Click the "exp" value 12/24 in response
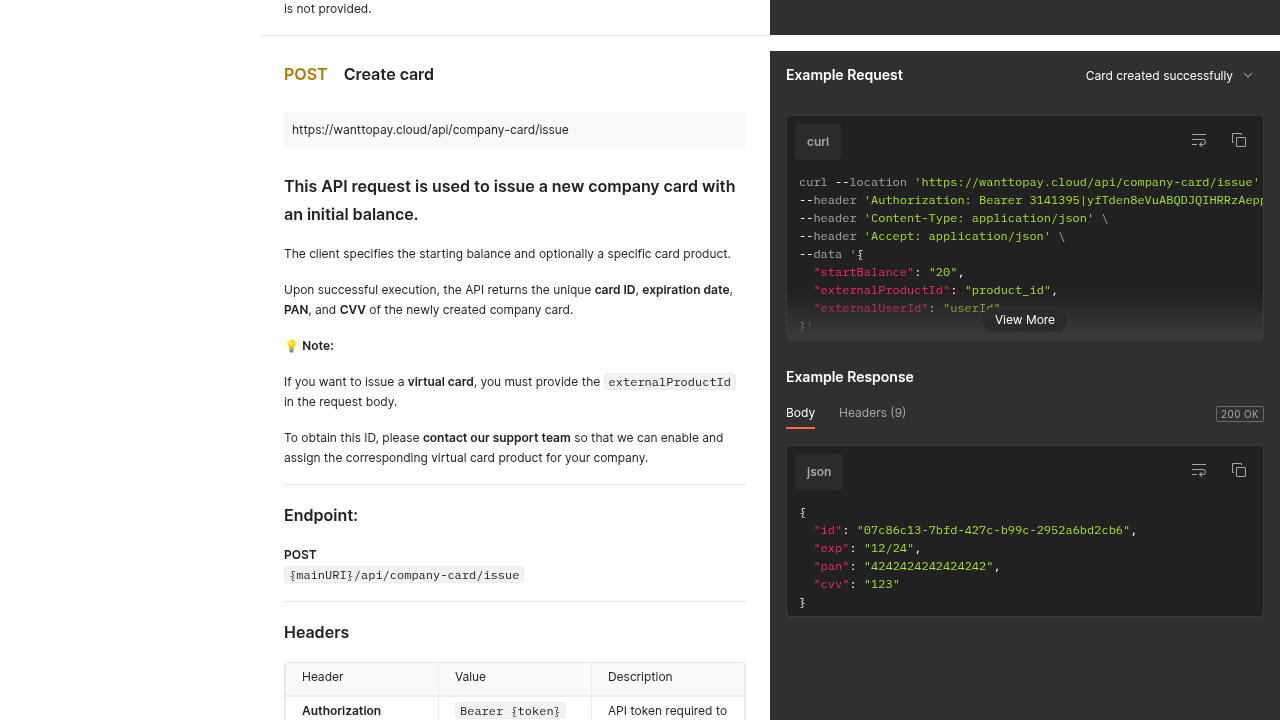Viewport: 1280px width, 720px height. pyautogui.click(x=889, y=549)
